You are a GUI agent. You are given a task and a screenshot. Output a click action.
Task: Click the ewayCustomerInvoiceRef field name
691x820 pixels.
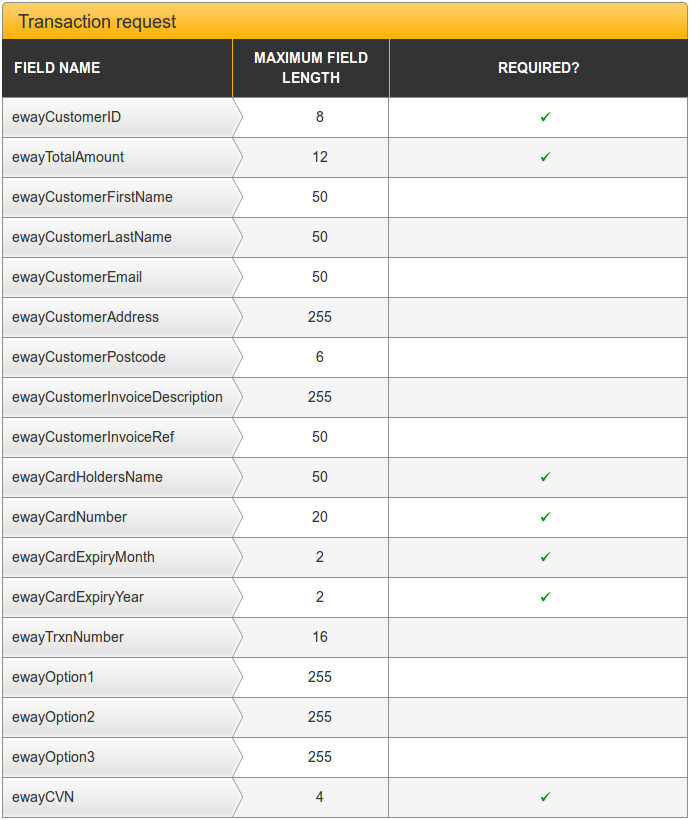pos(93,437)
